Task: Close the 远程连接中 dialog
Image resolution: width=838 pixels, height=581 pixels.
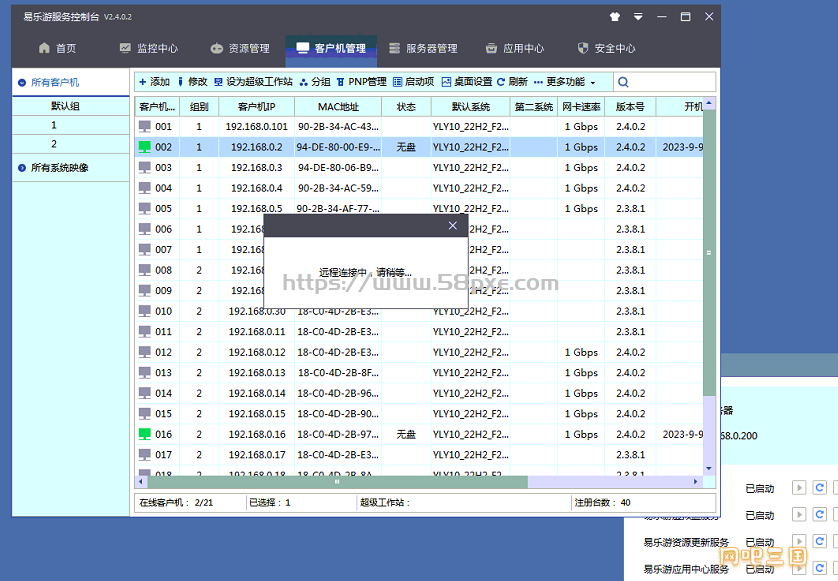Action: tap(453, 226)
